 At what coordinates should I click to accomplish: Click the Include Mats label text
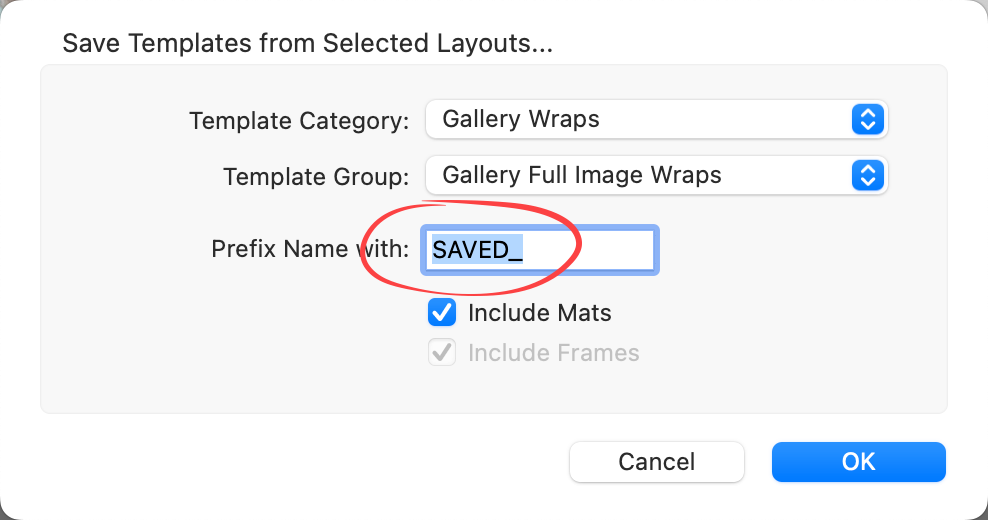click(x=540, y=313)
